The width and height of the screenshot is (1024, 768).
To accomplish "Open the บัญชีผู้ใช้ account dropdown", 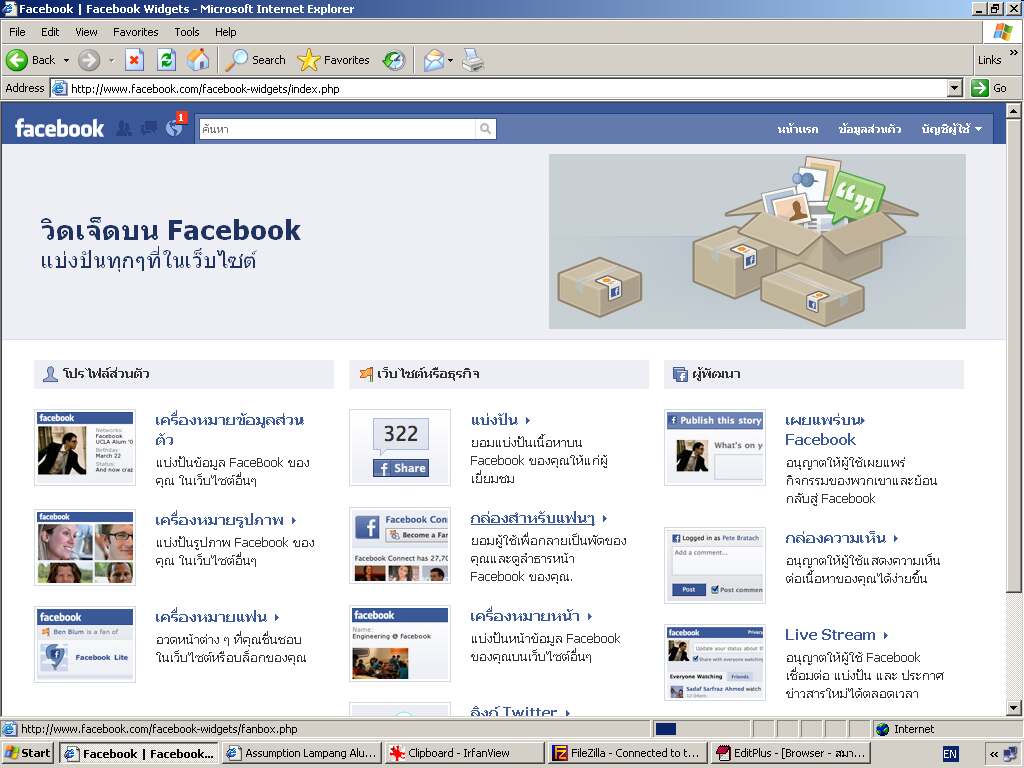I will (951, 129).
